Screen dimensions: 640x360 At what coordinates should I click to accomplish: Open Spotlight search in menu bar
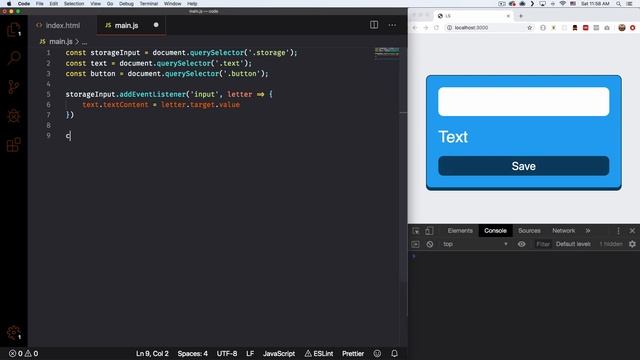[618, 4]
